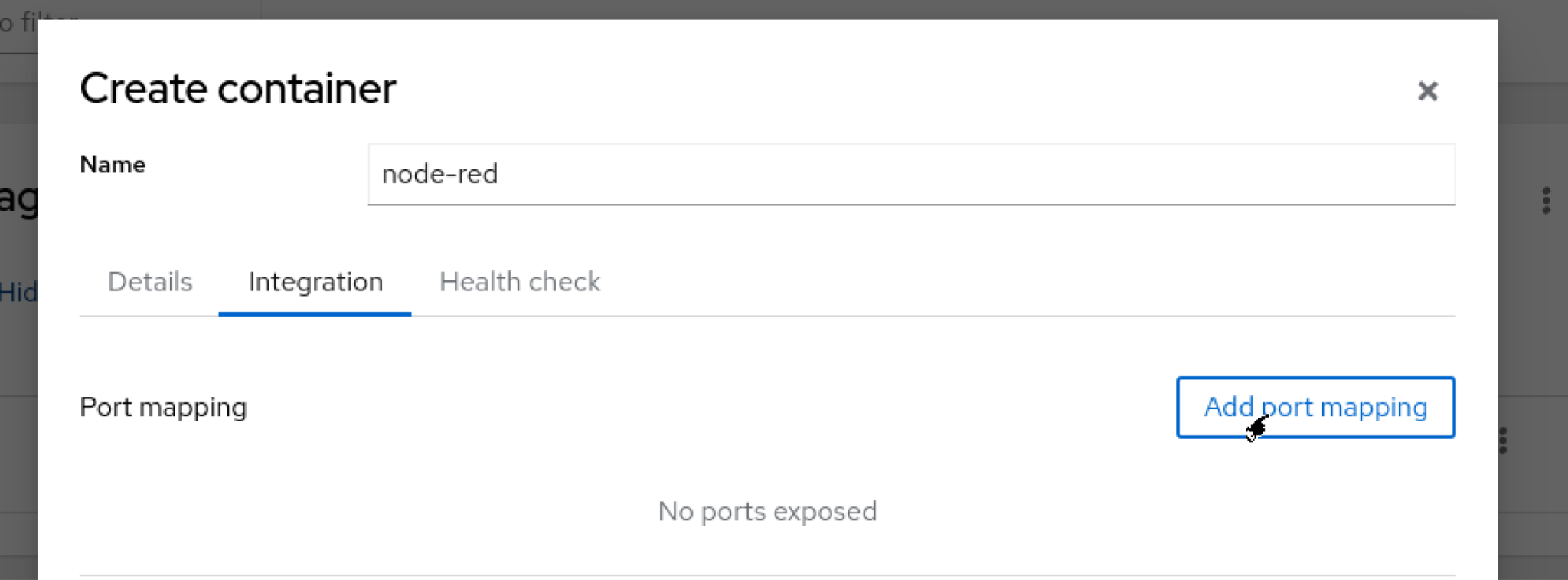Viewport: 1568px width, 580px height.
Task: Click the partially hidden Hide link
Action: tap(18, 292)
